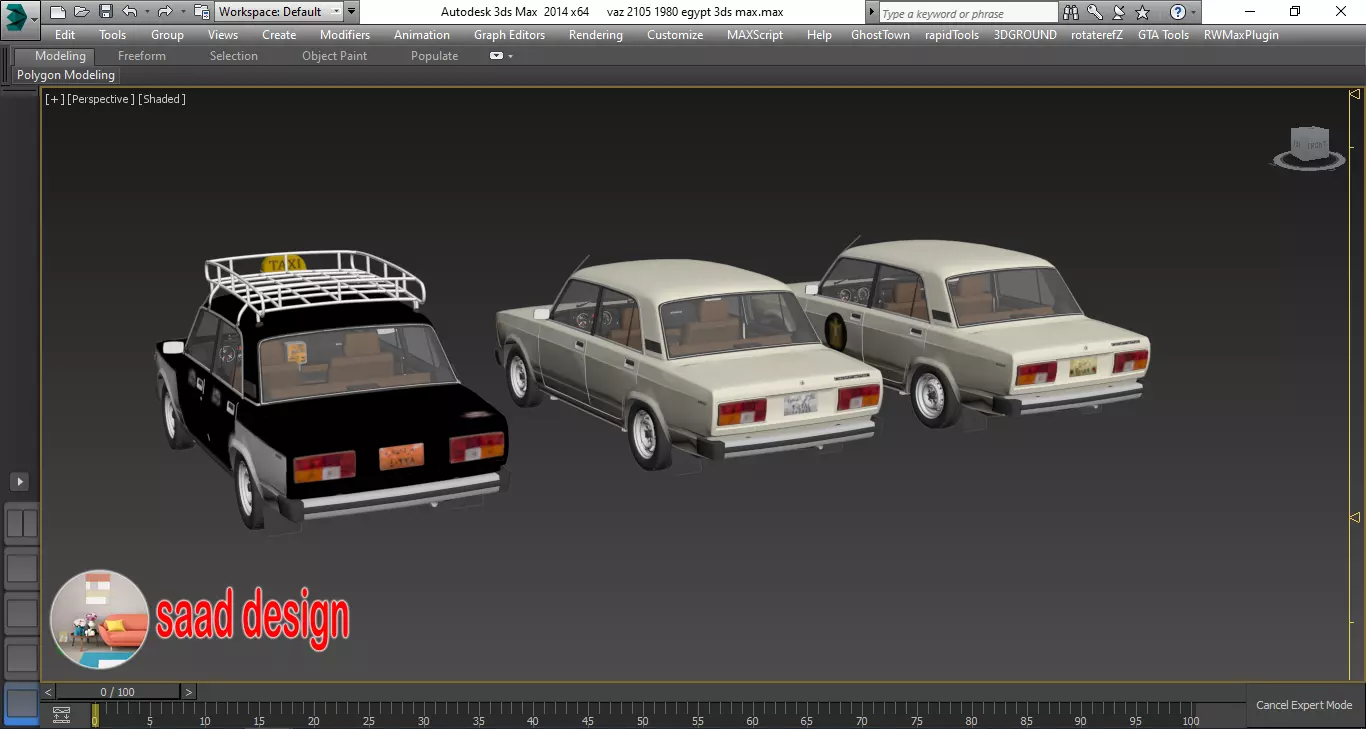
Task: Open the Shaded viewport shading menu
Action: (162, 99)
